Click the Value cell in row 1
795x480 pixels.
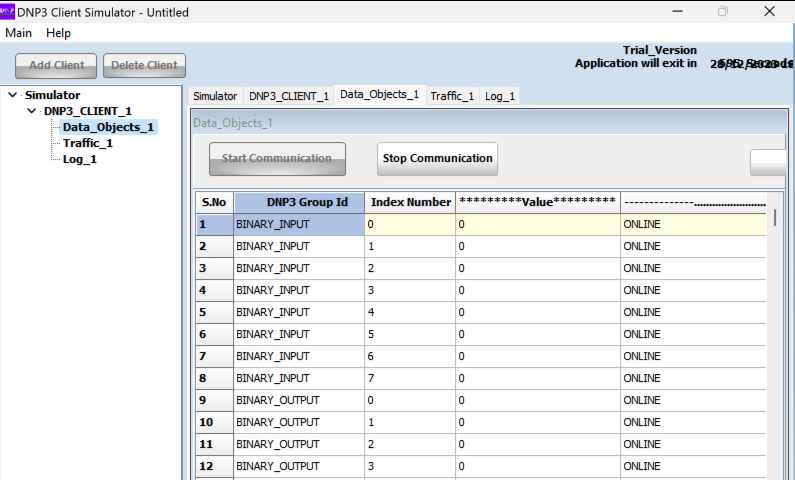(537, 225)
